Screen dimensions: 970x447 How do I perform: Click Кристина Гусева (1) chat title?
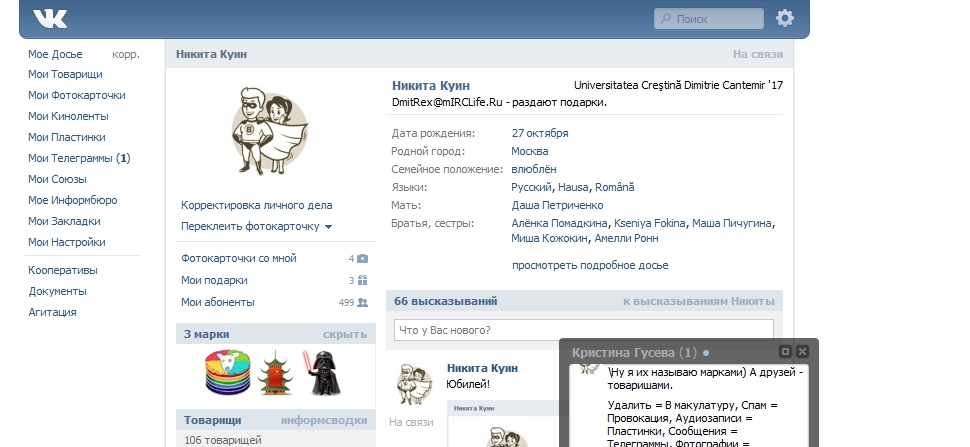[634, 352]
